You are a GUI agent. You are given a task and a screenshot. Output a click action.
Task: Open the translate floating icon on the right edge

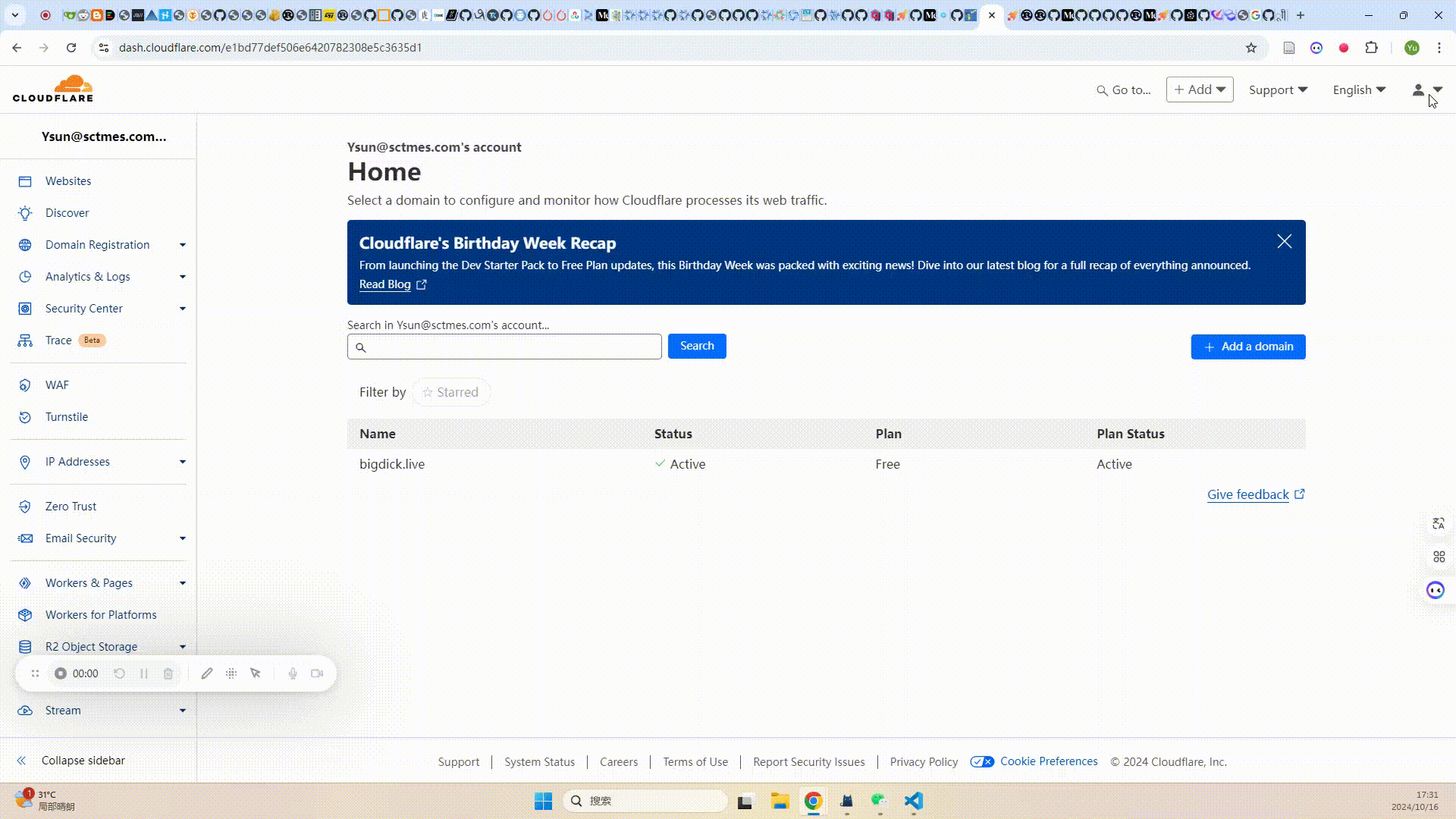[x=1439, y=523]
